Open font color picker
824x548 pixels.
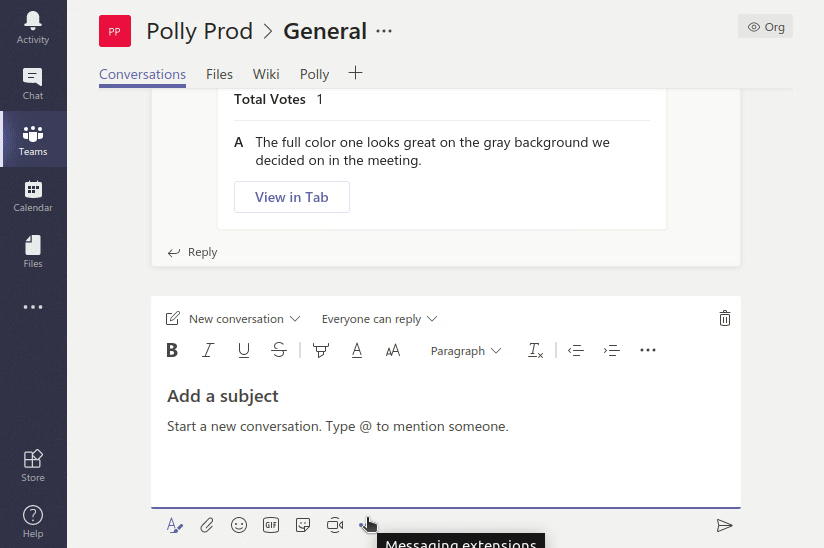coord(357,350)
